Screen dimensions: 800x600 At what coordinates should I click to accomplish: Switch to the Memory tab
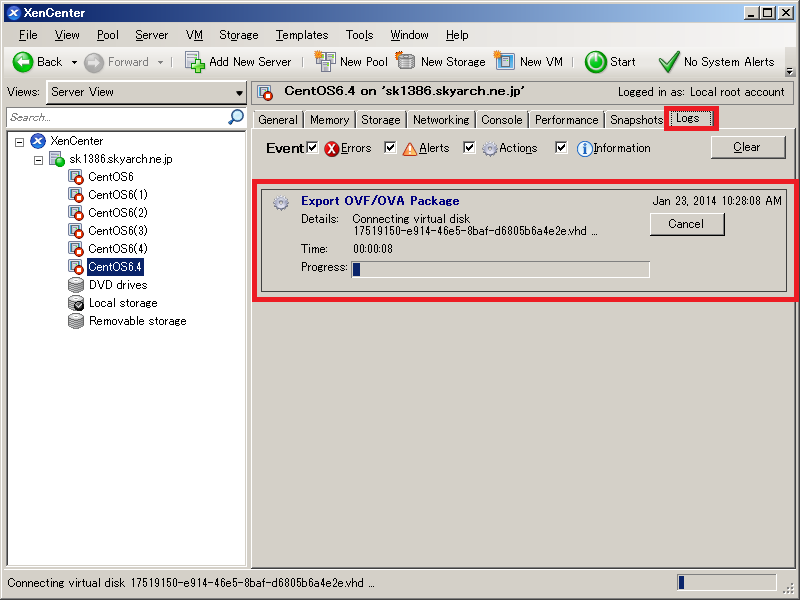click(x=330, y=120)
